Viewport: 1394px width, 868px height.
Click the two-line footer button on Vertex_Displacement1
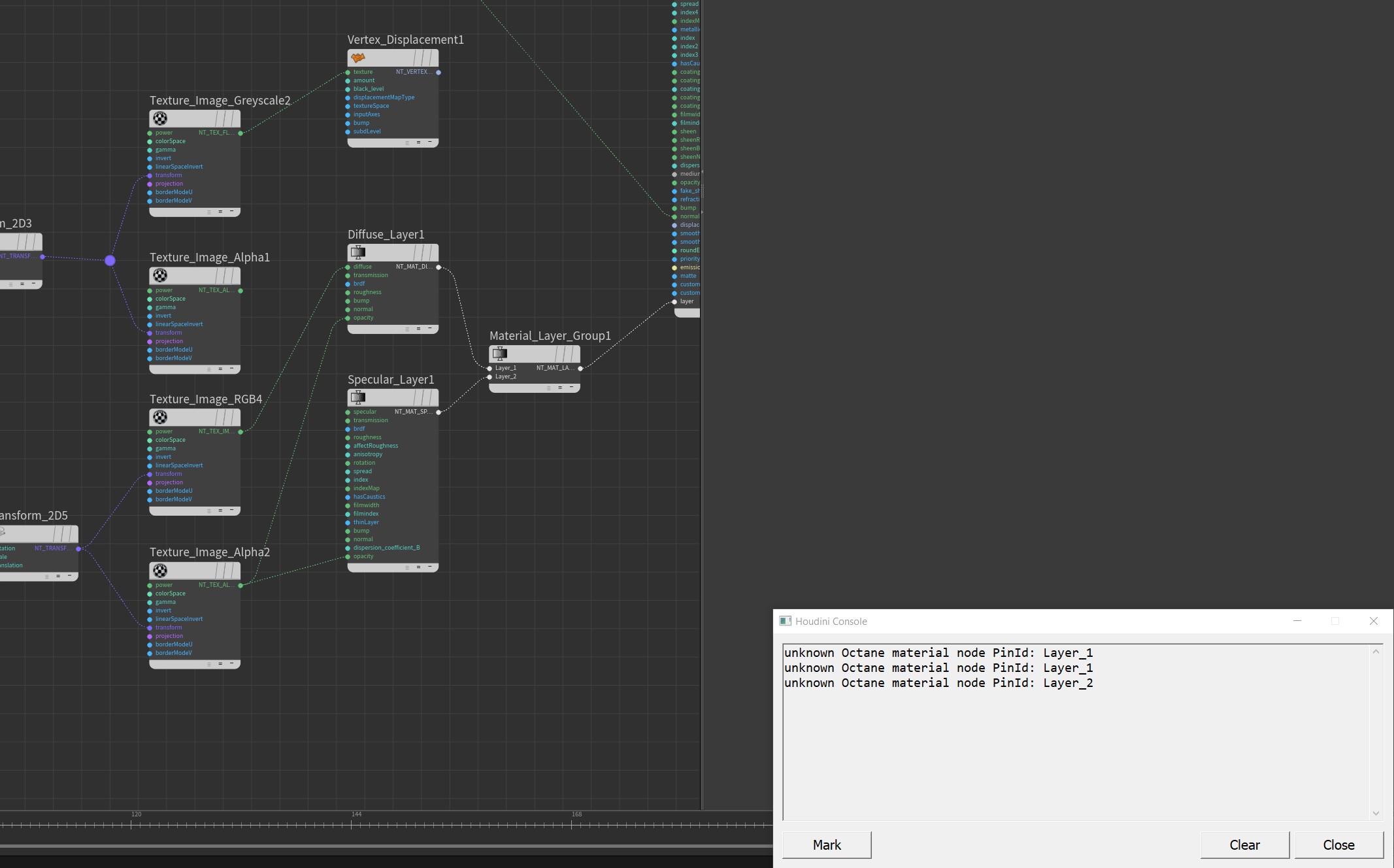418,142
